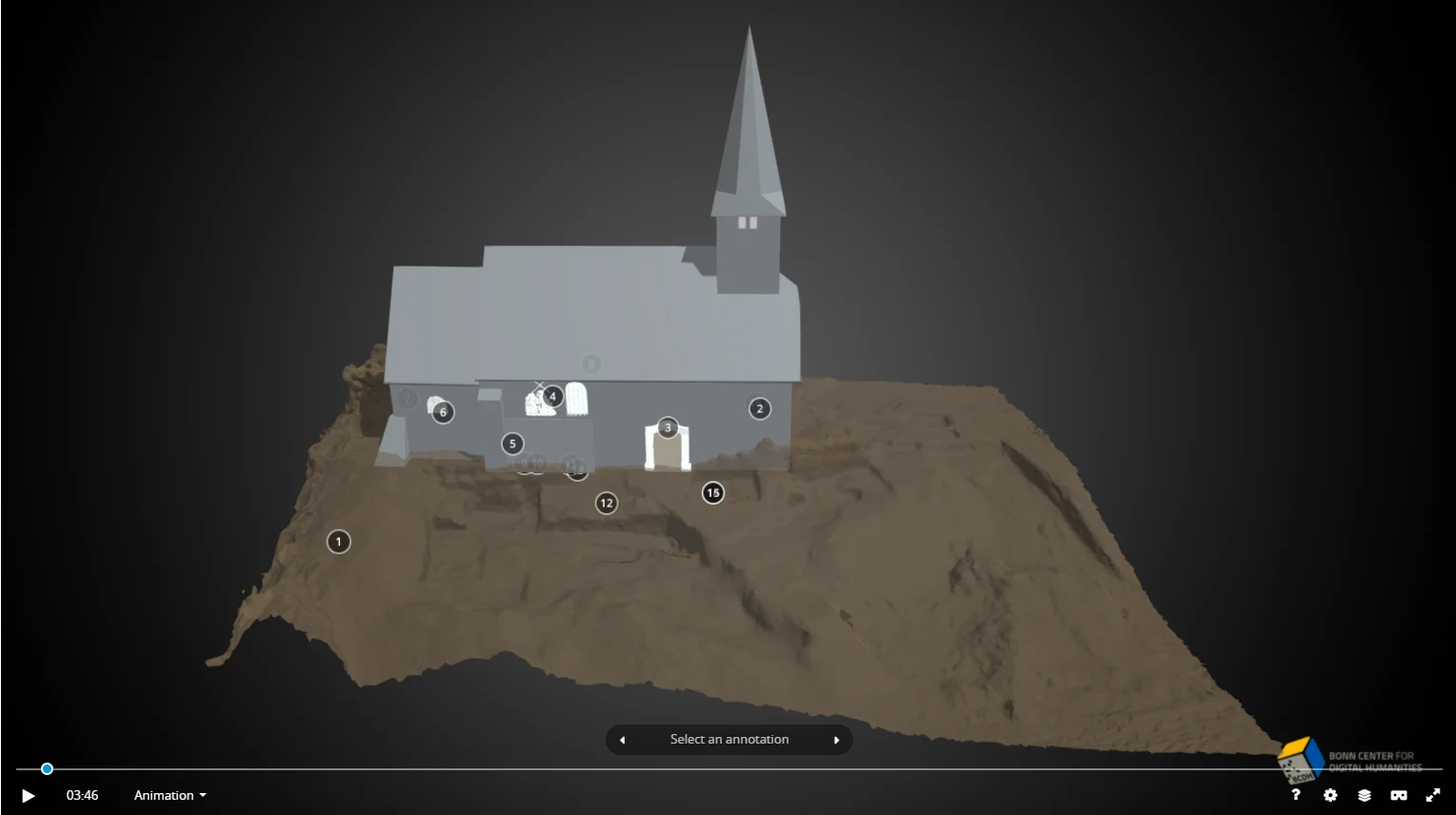Select annotation marker 1 on the hillside
This screenshot has height=815, width=1456.
click(338, 542)
